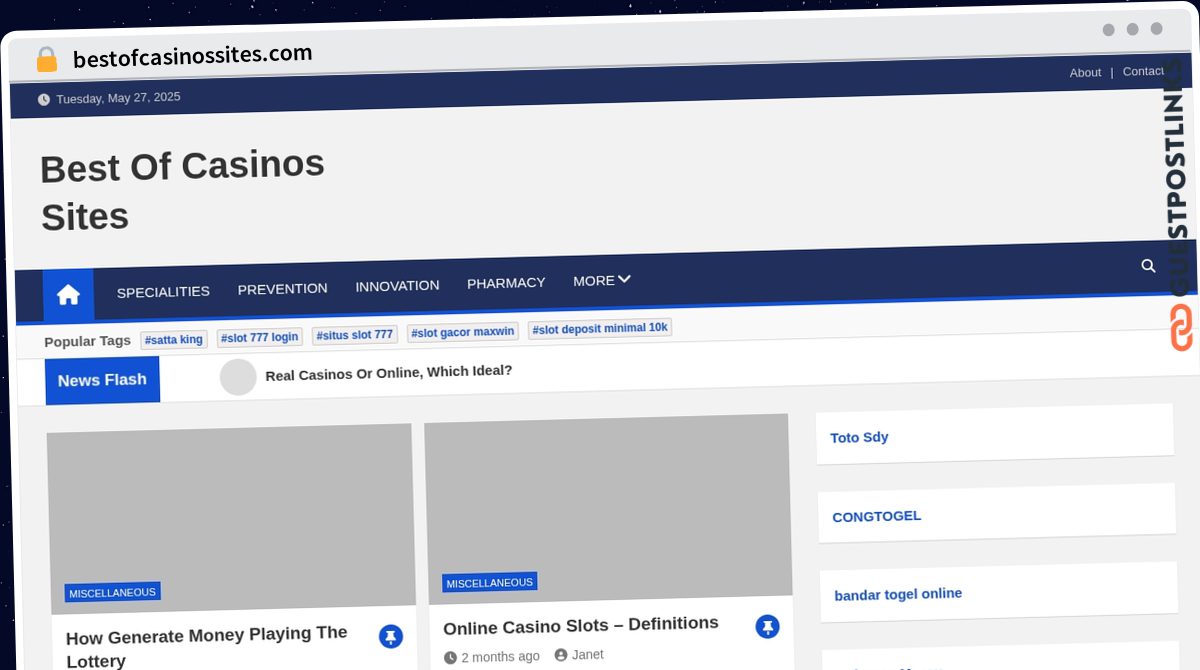Click the Best Of Casinos Sites title
The height and width of the screenshot is (670, 1200).
coord(182,190)
